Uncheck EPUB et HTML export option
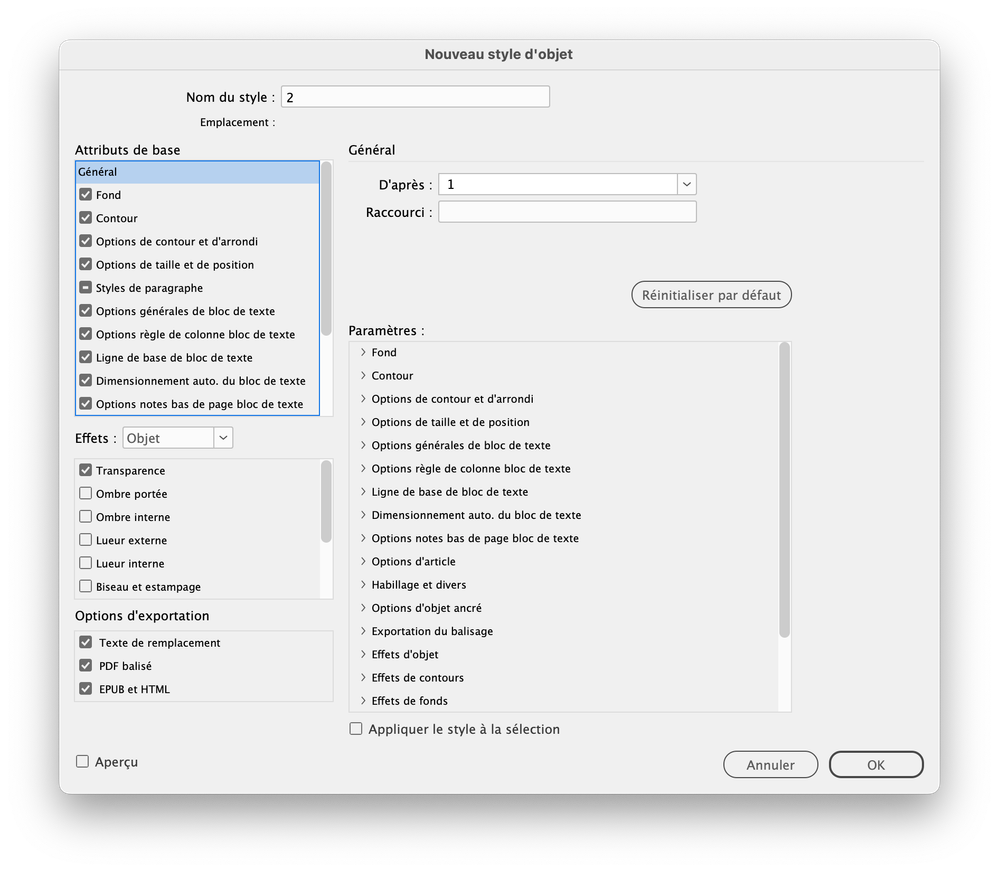This screenshot has width=999, height=872. (85, 689)
